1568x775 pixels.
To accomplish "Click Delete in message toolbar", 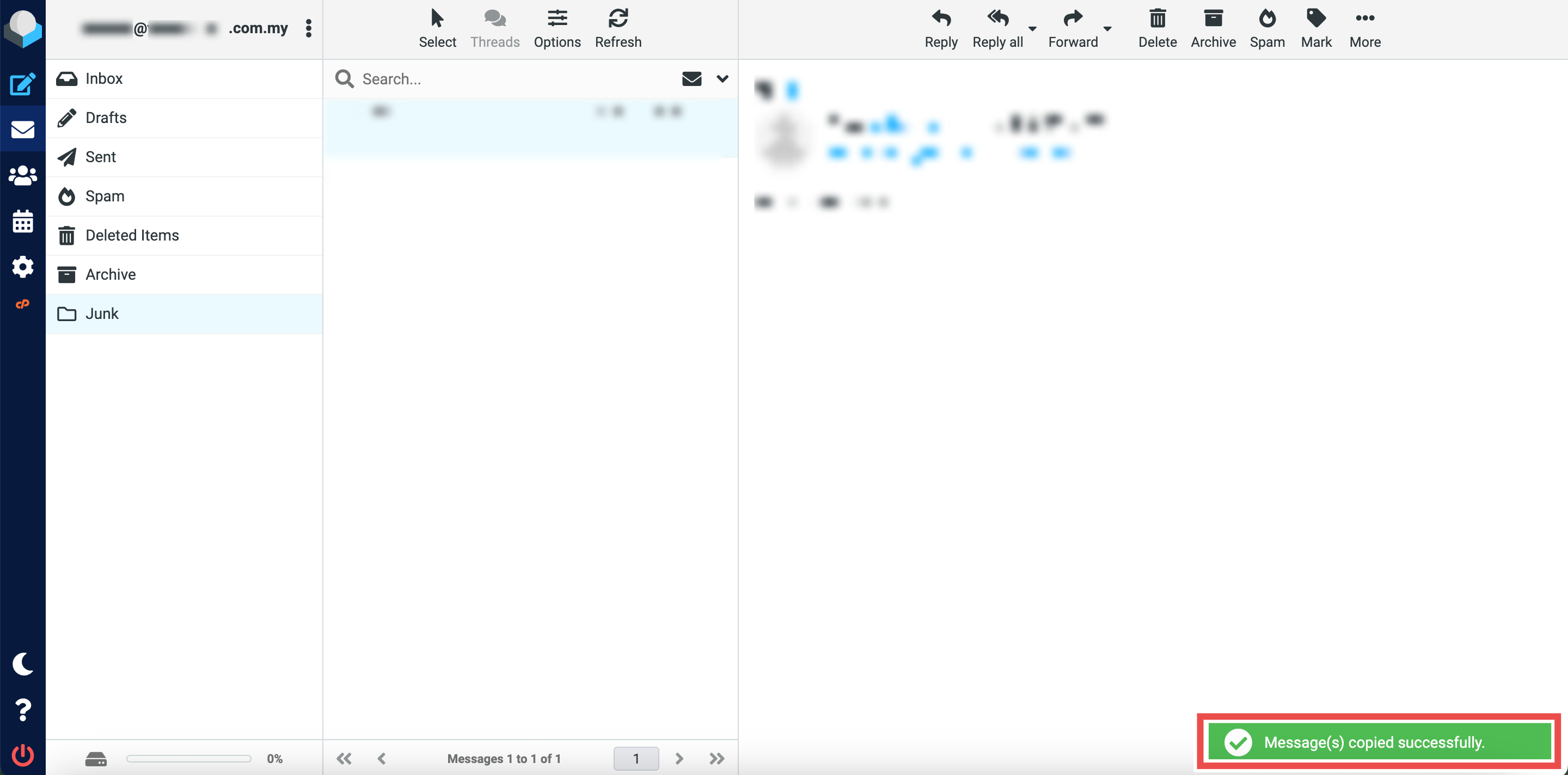I will pos(1157,28).
